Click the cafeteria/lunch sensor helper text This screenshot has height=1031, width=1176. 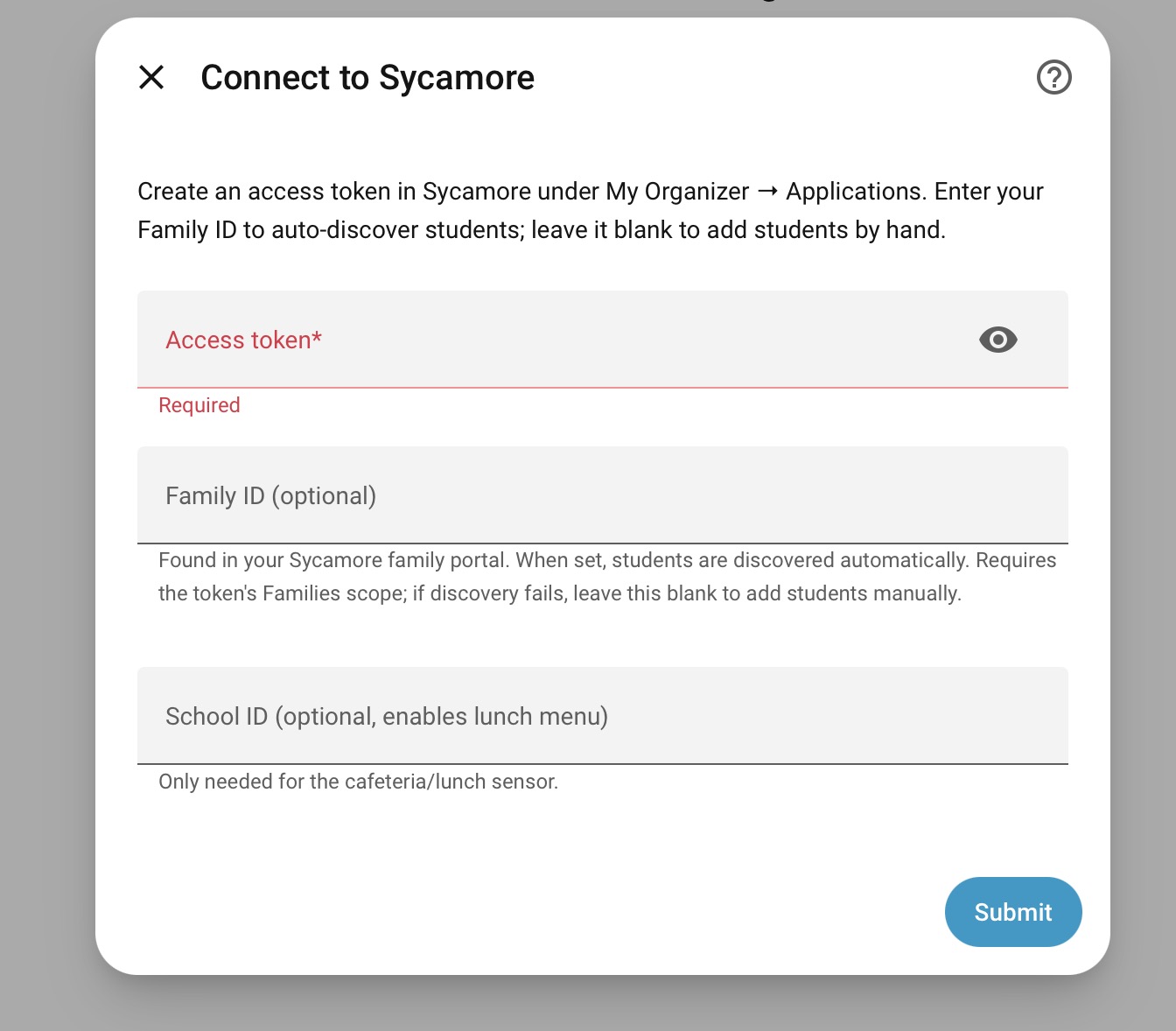point(358,782)
